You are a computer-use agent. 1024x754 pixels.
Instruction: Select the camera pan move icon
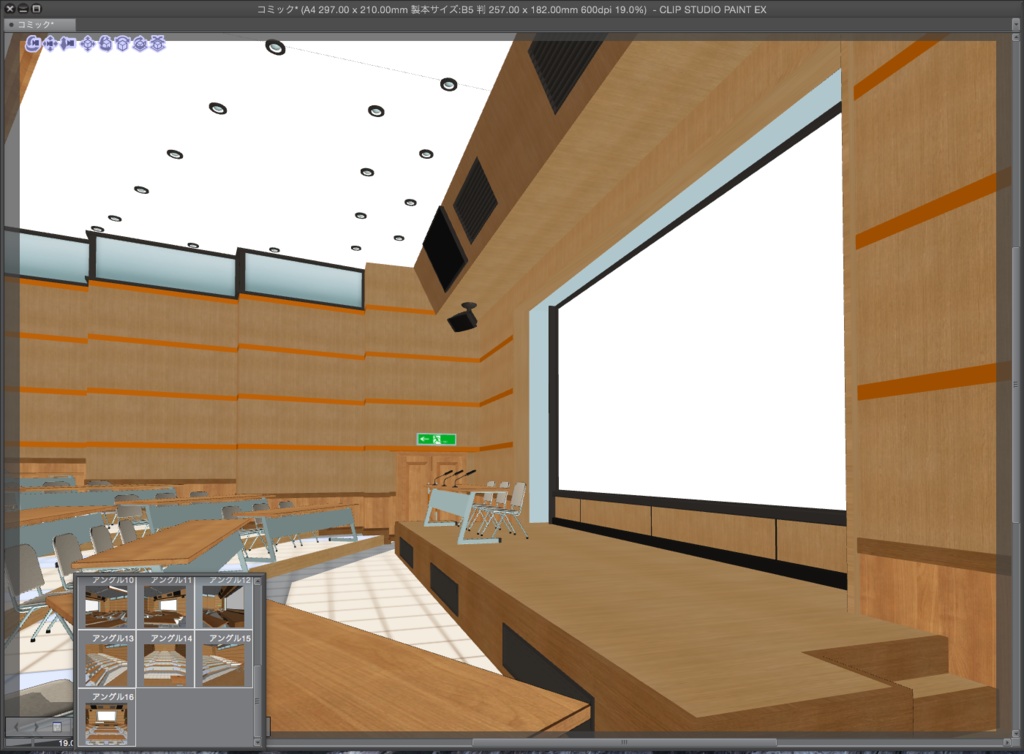click(50, 44)
